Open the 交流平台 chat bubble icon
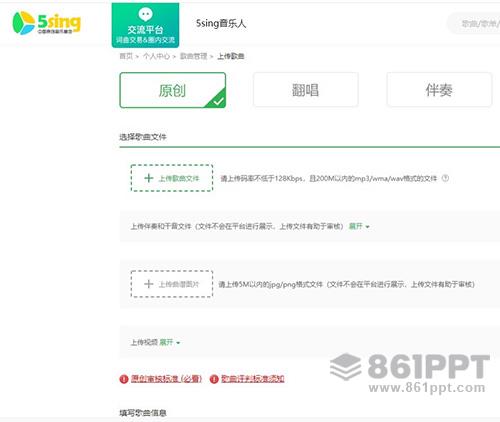The width and height of the screenshot is (500, 422). pos(145,14)
